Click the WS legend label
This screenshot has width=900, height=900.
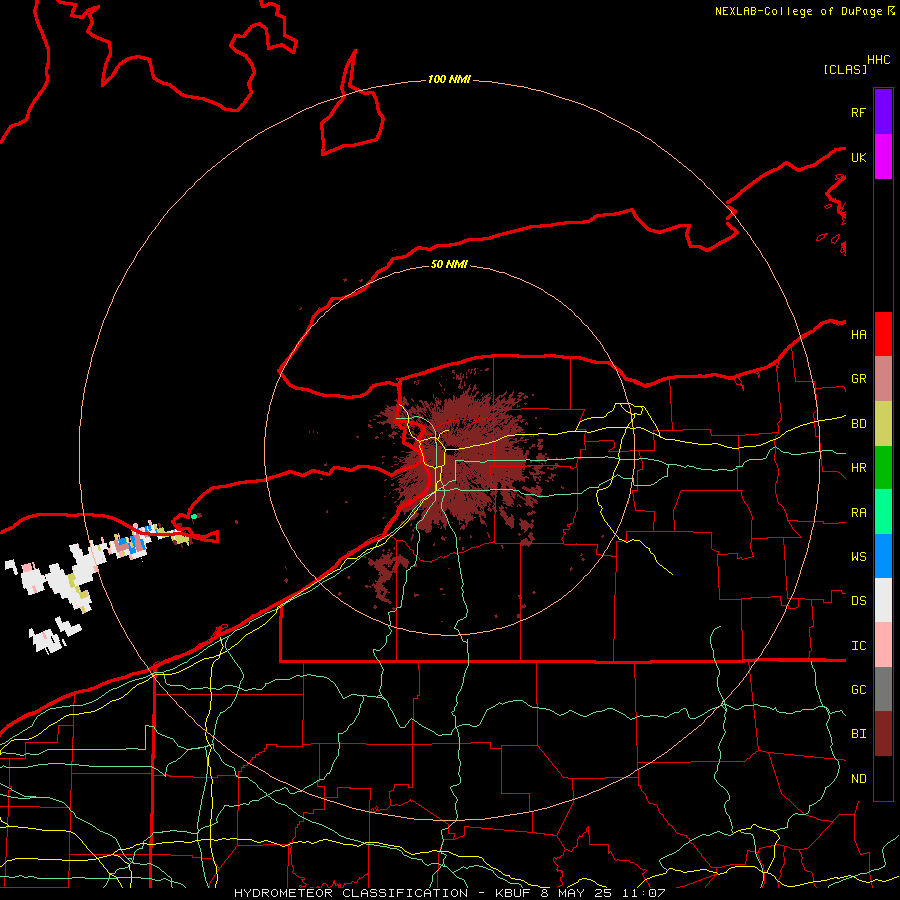point(858,557)
